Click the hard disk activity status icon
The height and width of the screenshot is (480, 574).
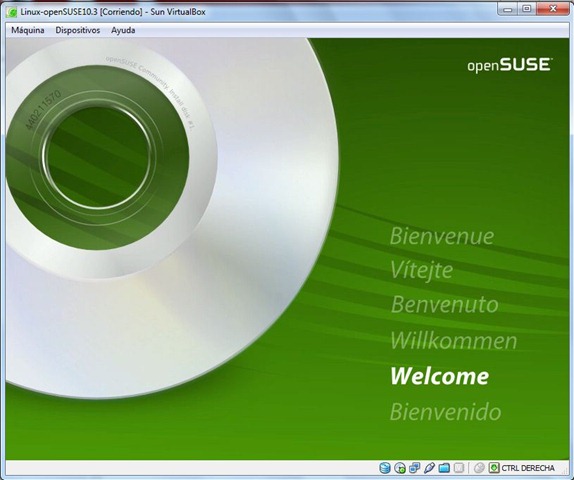(385, 468)
